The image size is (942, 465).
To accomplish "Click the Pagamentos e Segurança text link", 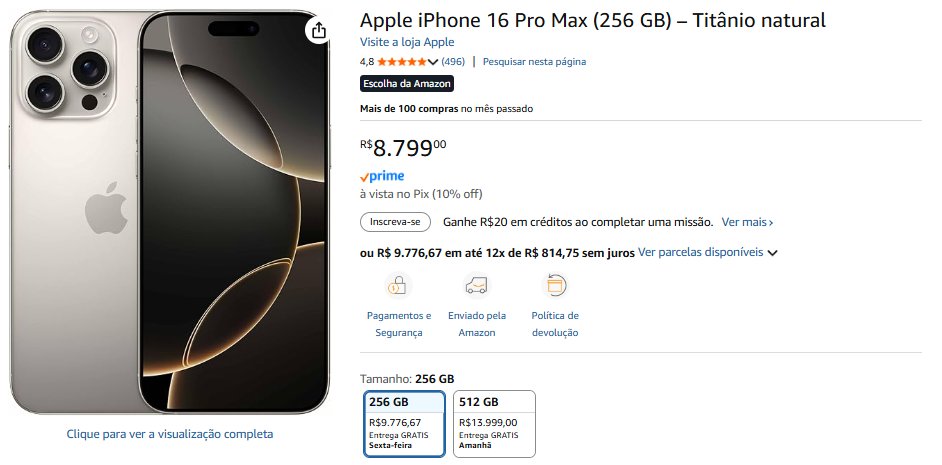I will tap(399, 324).
